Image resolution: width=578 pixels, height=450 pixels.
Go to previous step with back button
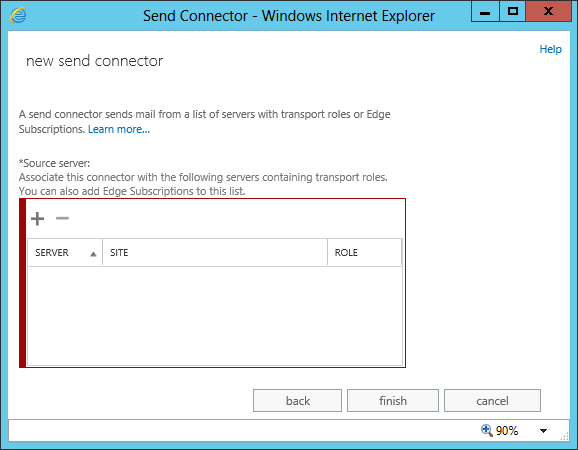click(x=297, y=401)
